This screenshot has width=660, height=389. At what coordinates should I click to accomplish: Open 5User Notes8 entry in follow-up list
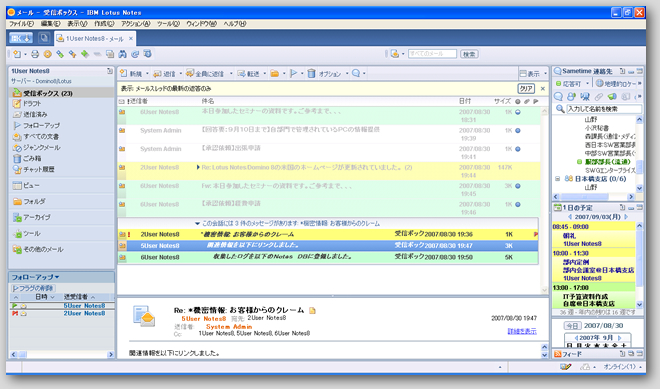(x=61, y=306)
